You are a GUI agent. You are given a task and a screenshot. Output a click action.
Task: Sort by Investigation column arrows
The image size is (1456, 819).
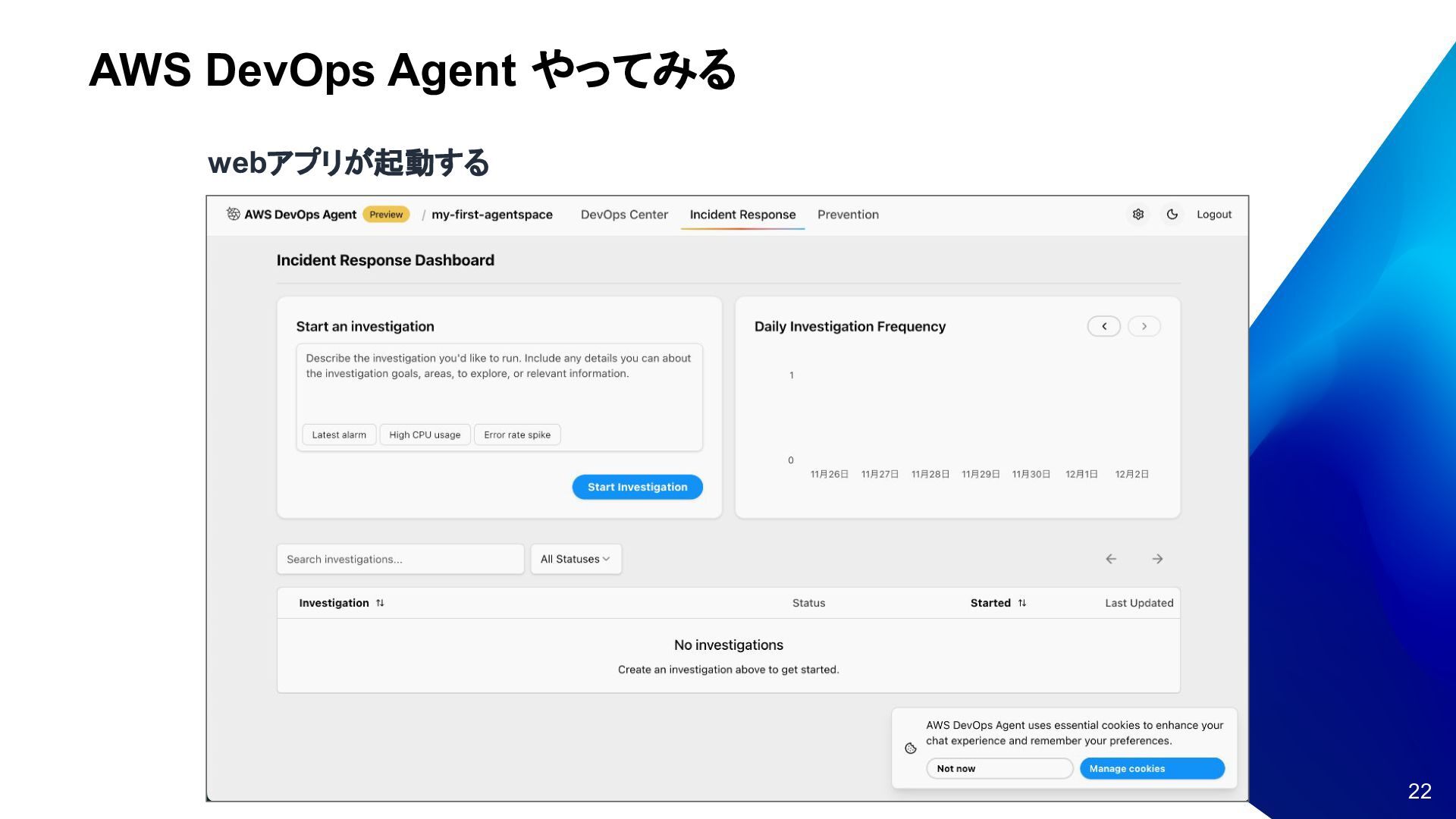(380, 603)
